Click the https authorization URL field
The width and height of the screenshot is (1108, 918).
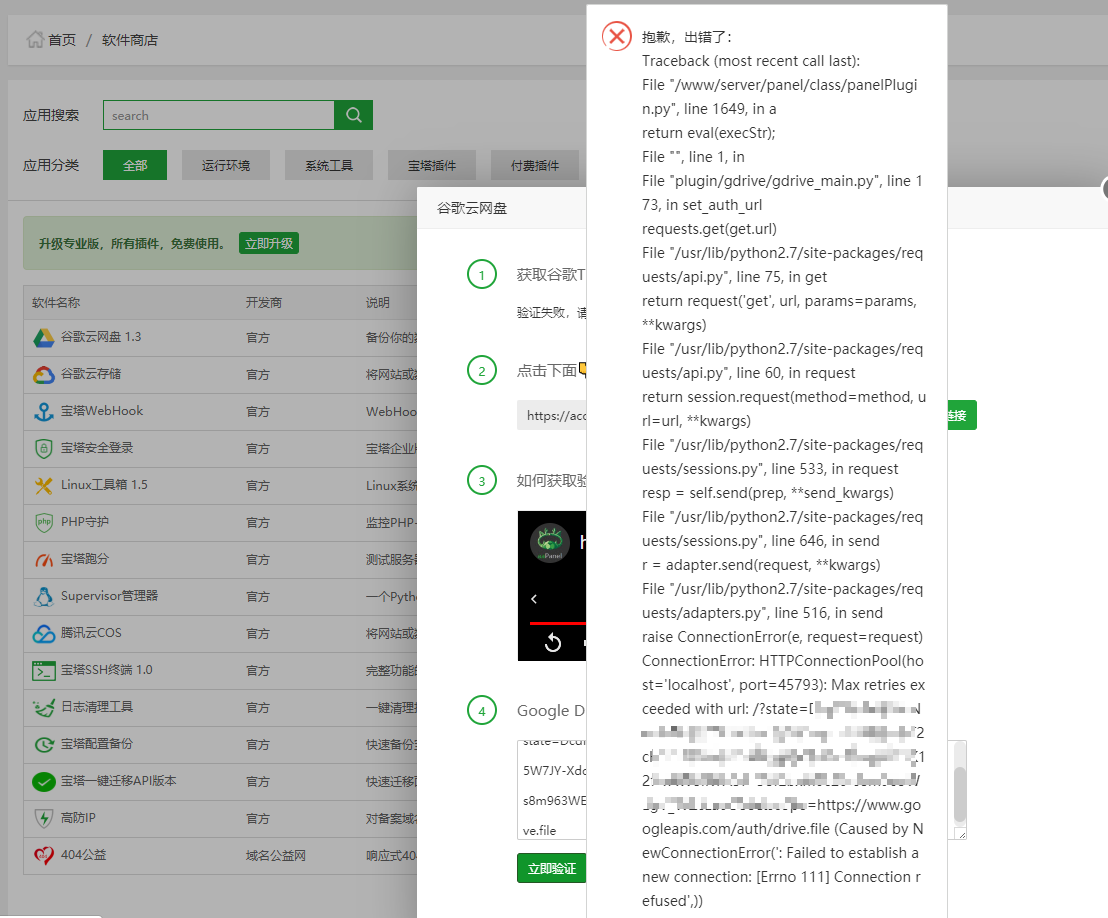pos(552,416)
